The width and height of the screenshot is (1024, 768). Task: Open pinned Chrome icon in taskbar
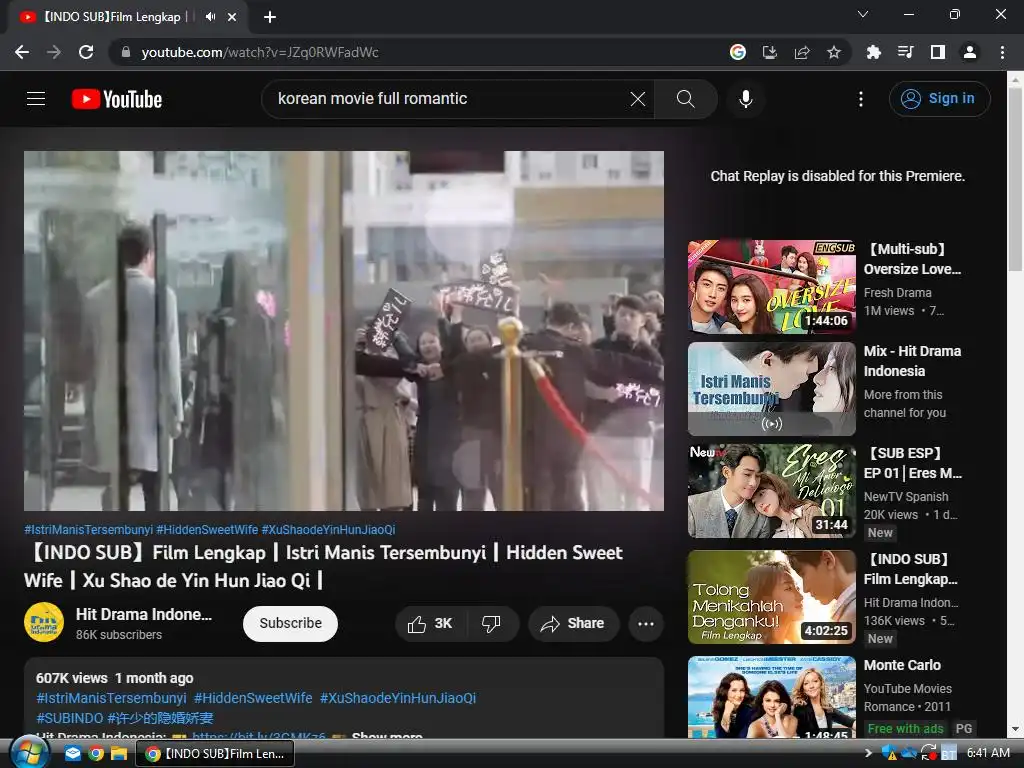[x=96, y=754]
